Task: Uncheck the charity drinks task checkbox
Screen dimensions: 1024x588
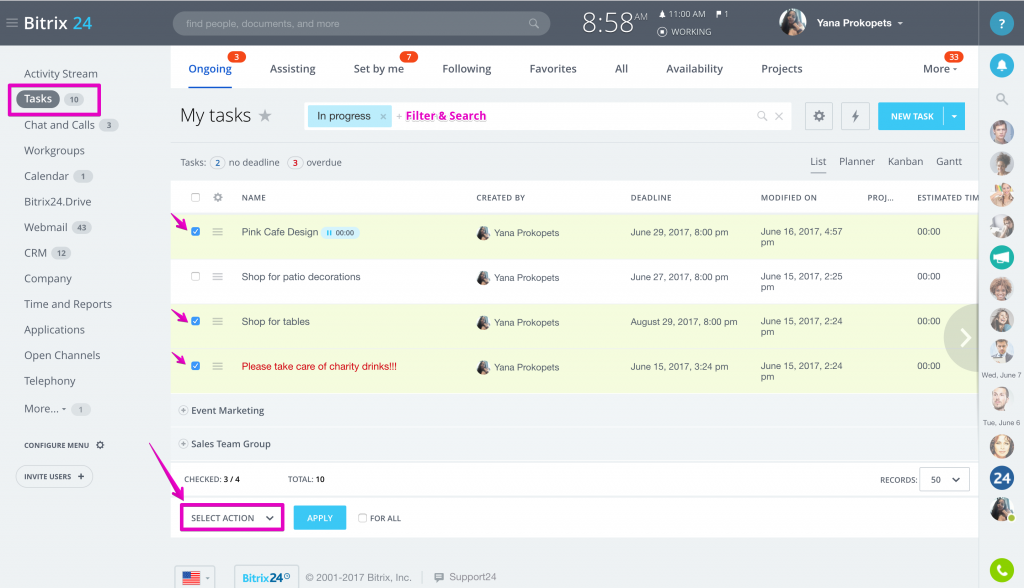Action: point(195,366)
